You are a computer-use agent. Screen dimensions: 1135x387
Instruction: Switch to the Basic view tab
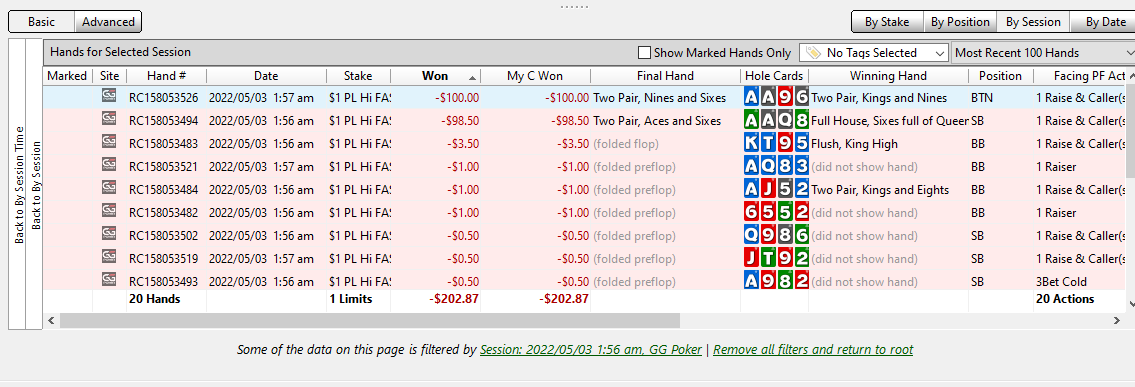pyautogui.click(x=41, y=22)
